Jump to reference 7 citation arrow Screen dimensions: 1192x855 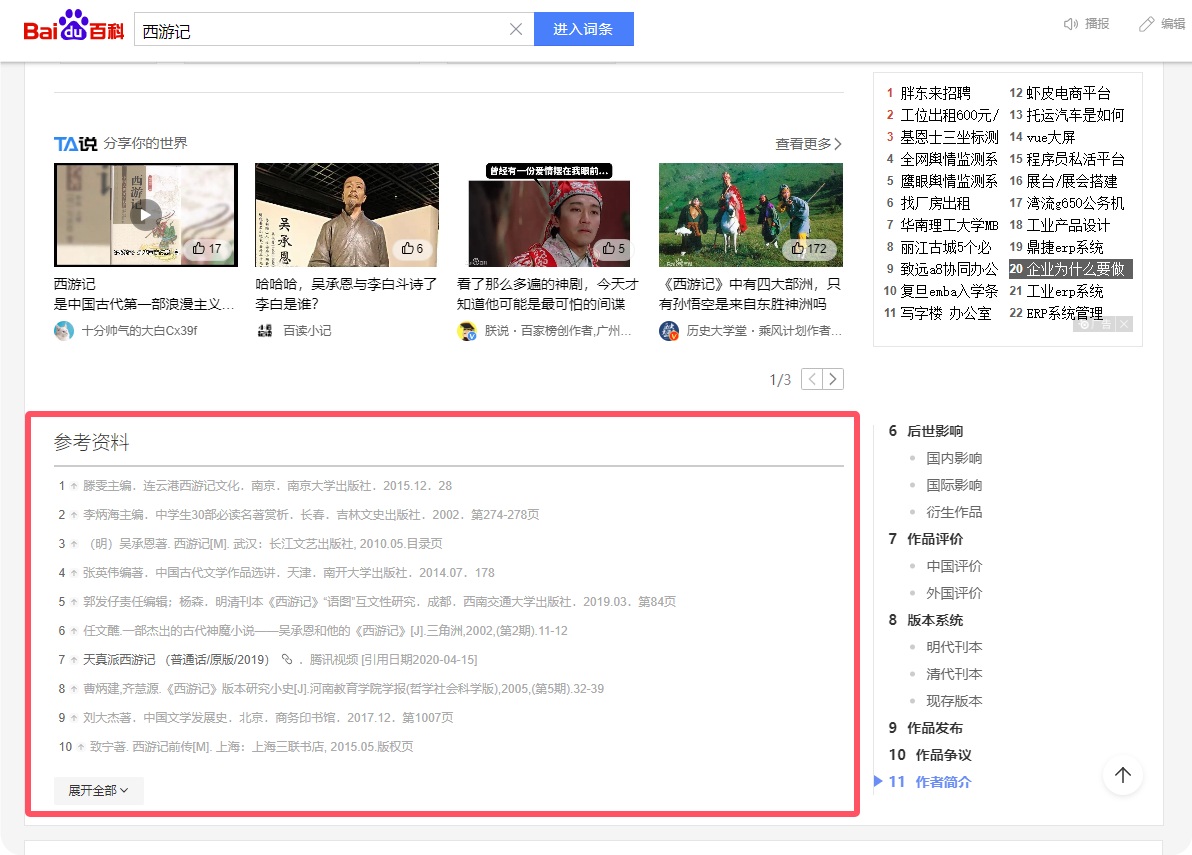click(74, 660)
